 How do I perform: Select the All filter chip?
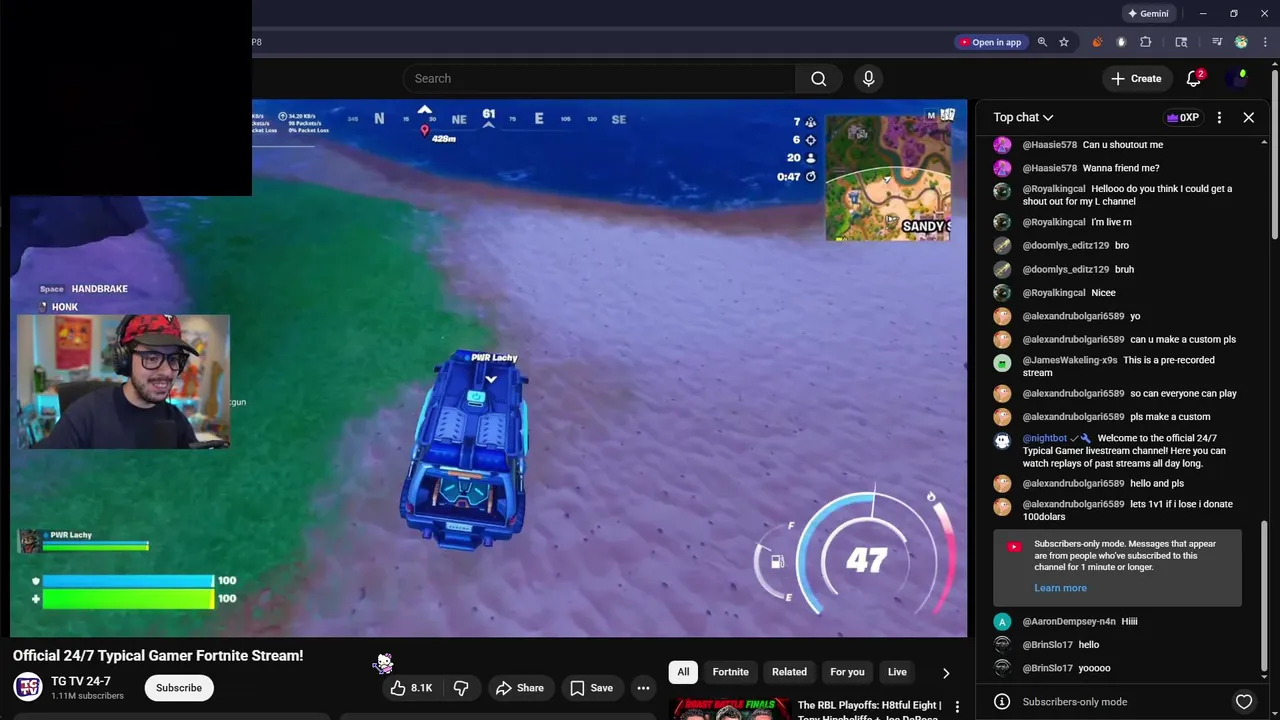click(x=683, y=672)
